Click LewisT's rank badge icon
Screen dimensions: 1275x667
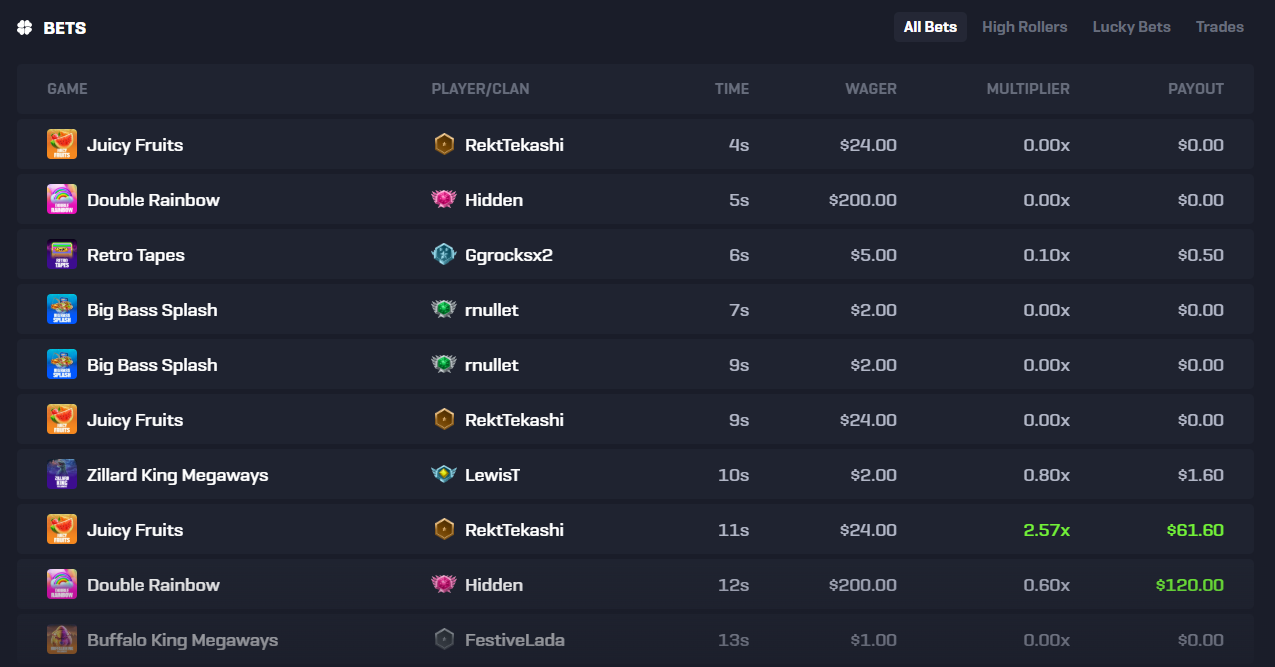tap(444, 475)
